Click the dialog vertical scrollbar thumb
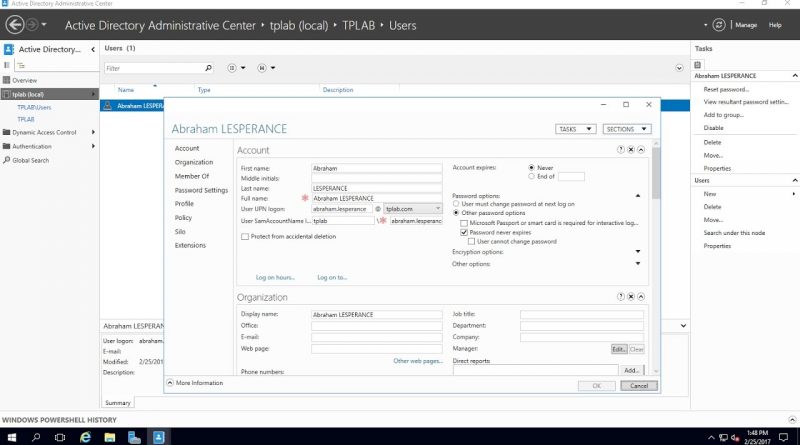 click(656, 174)
